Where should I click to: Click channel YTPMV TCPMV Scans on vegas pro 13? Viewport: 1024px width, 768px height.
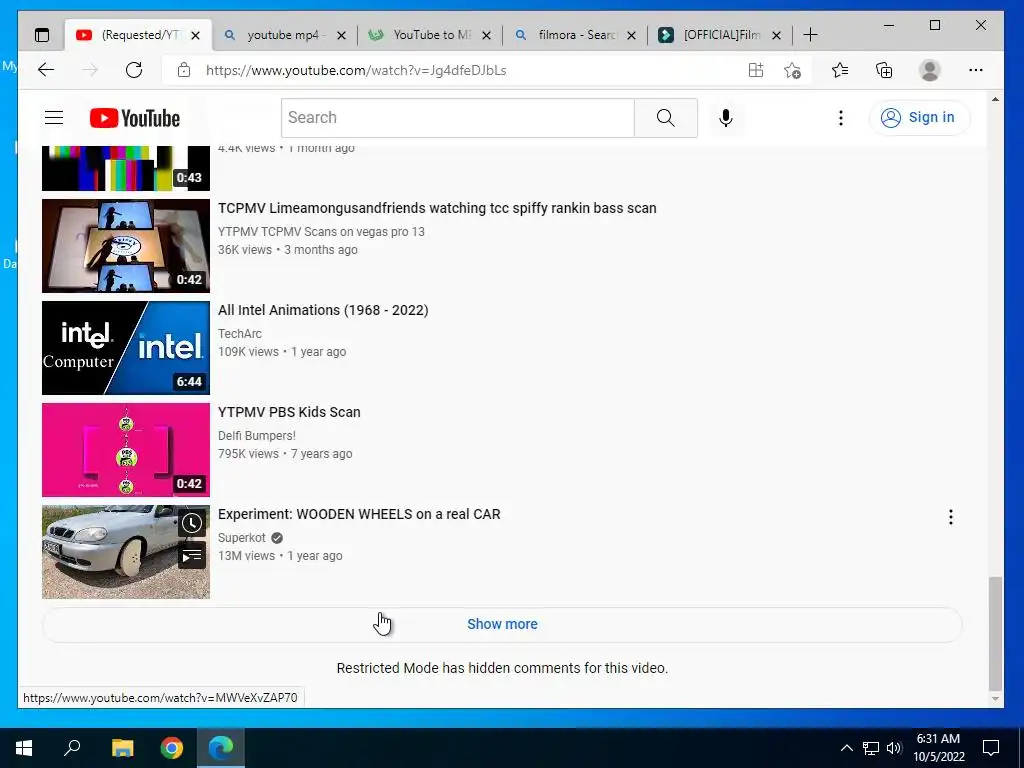(321, 232)
